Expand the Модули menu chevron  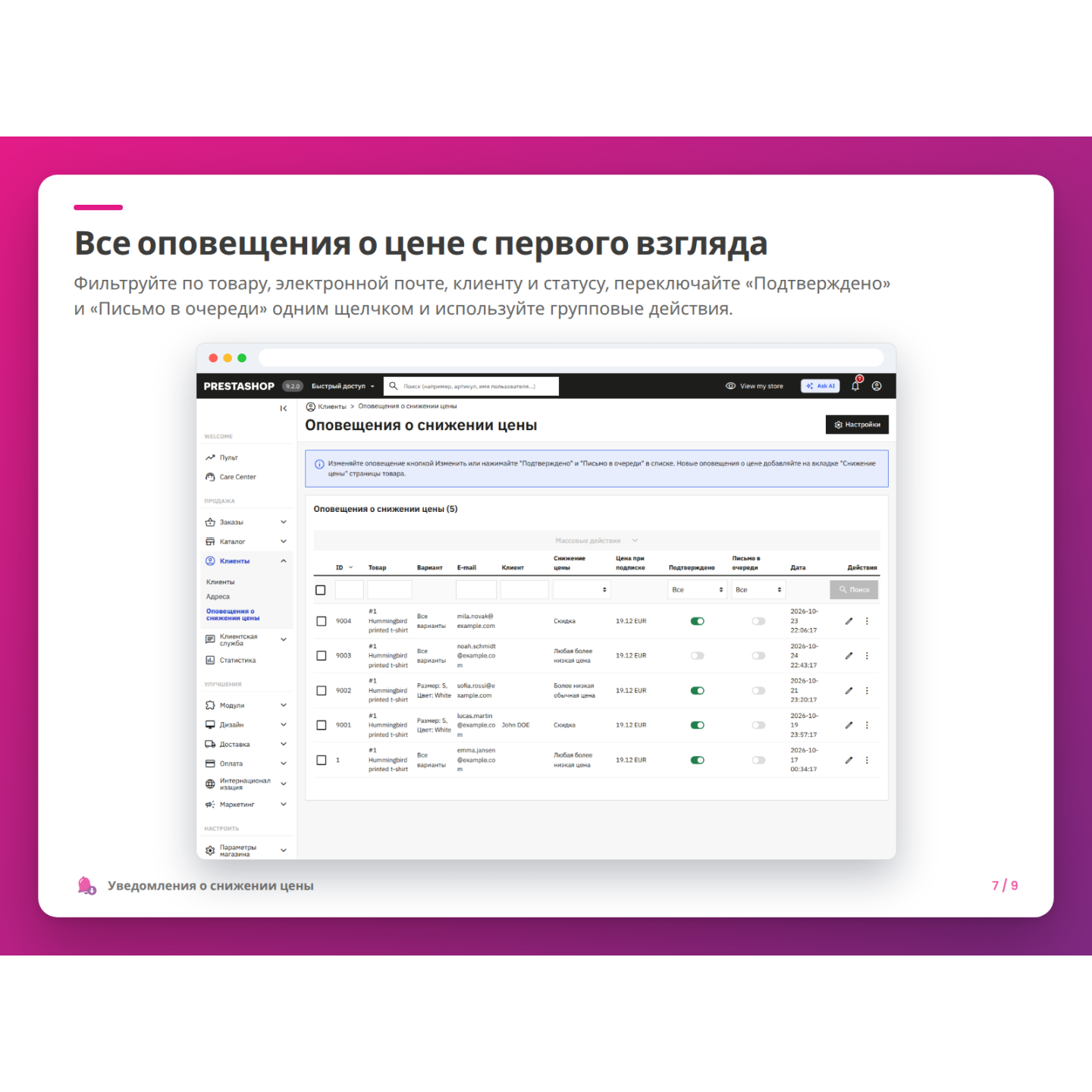click(x=284, y=705)
